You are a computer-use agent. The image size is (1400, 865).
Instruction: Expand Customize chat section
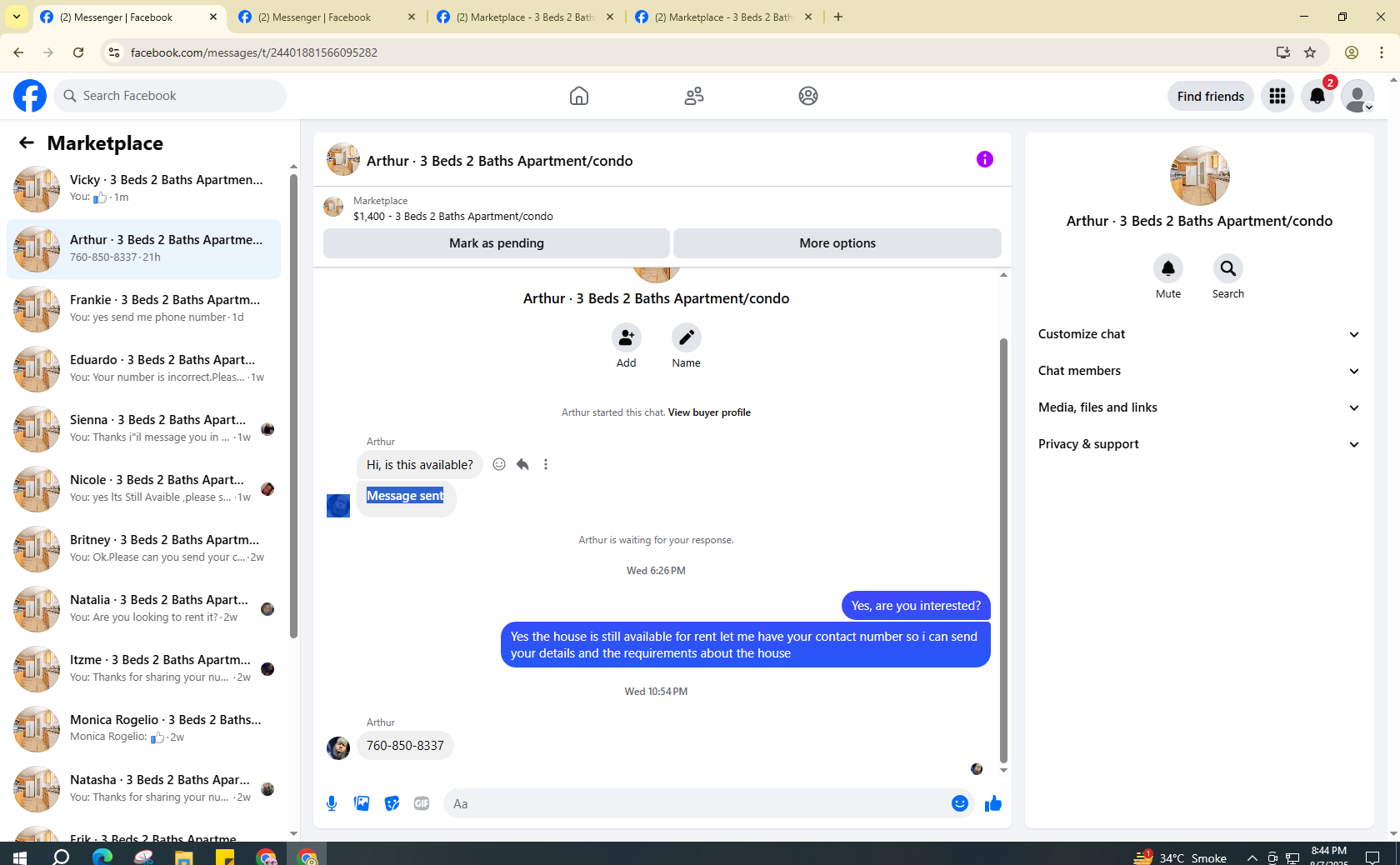pyautogui.click(x=1199, y=334)
